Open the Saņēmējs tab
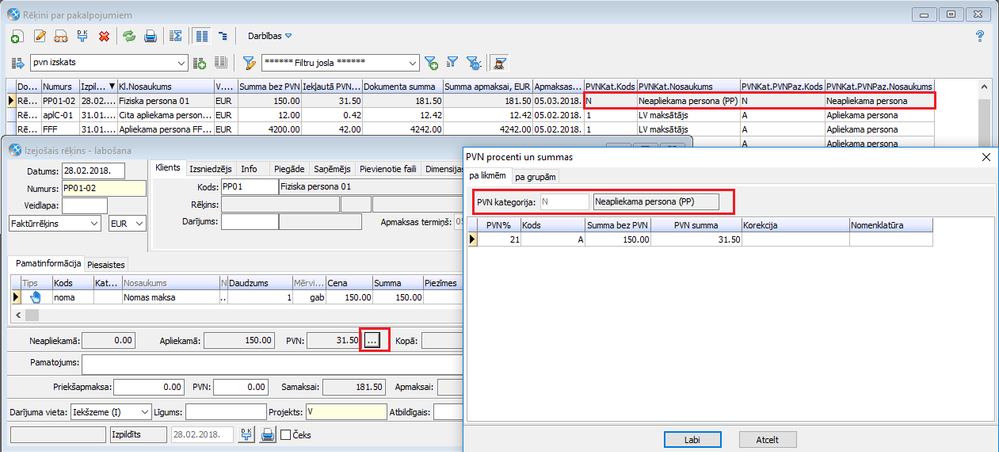The height and width of the screenshot is (452, 999). [x=330, y=169]
